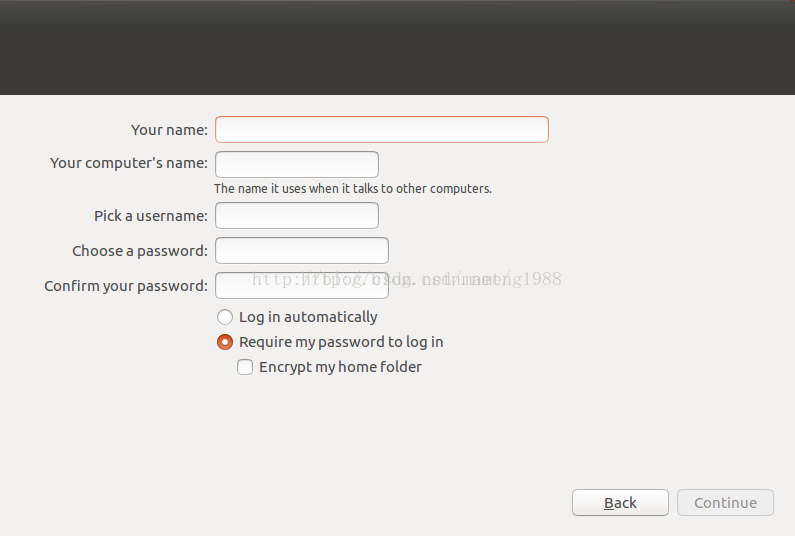This screenshot has width=795, height=536.
Task: Click the greyed-out Continue button
Action: [725, 503]
